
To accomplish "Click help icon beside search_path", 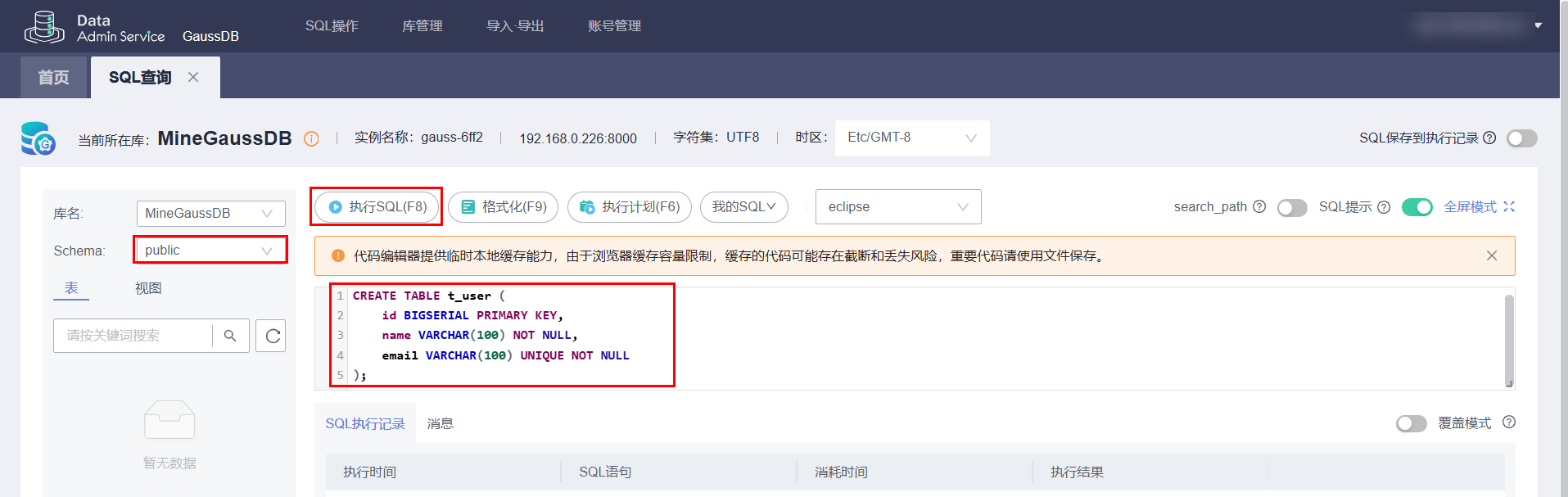I will click(1259, 207).
